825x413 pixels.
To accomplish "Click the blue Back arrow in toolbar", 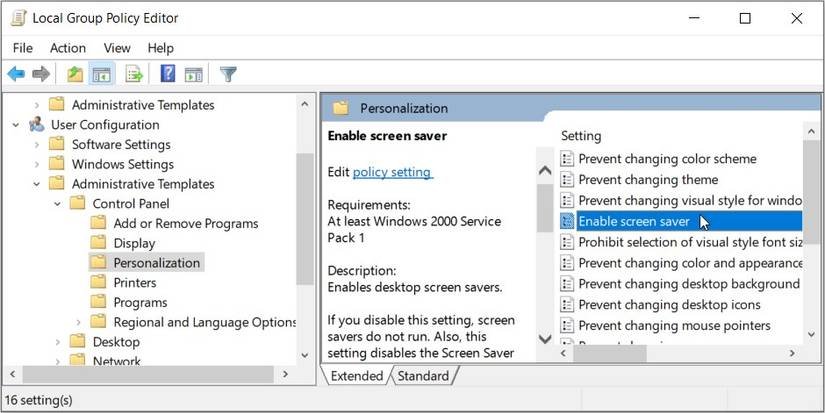I will pyautogui.click(x=16, y=74).
